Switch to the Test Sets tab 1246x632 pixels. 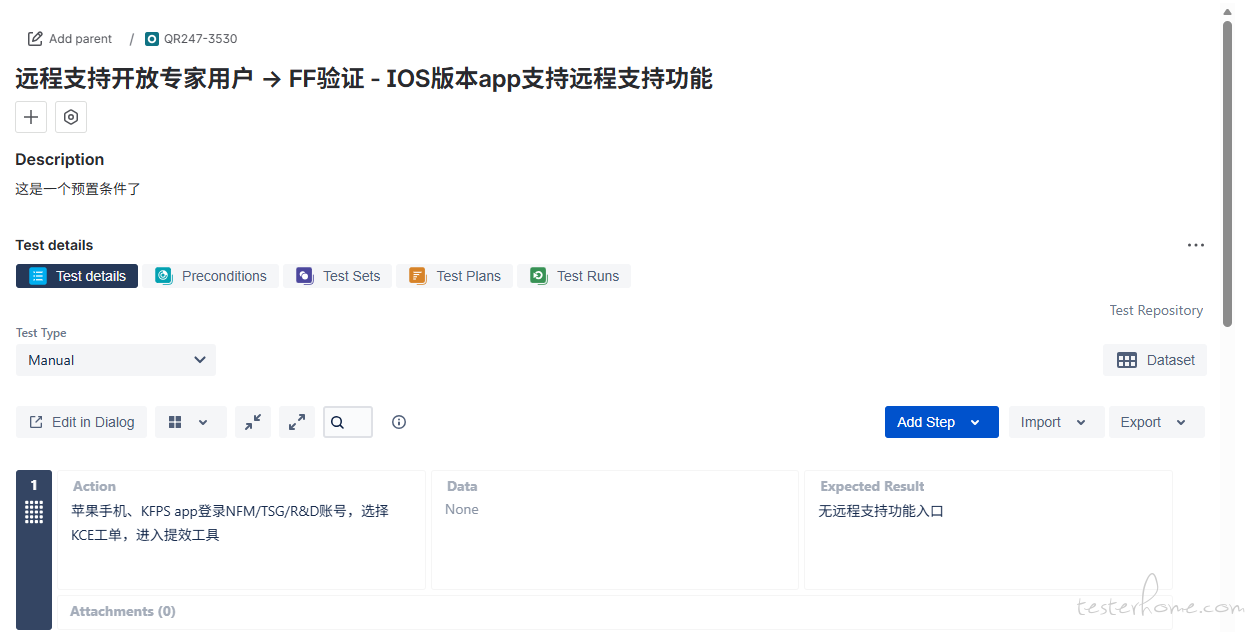[338, 276]
